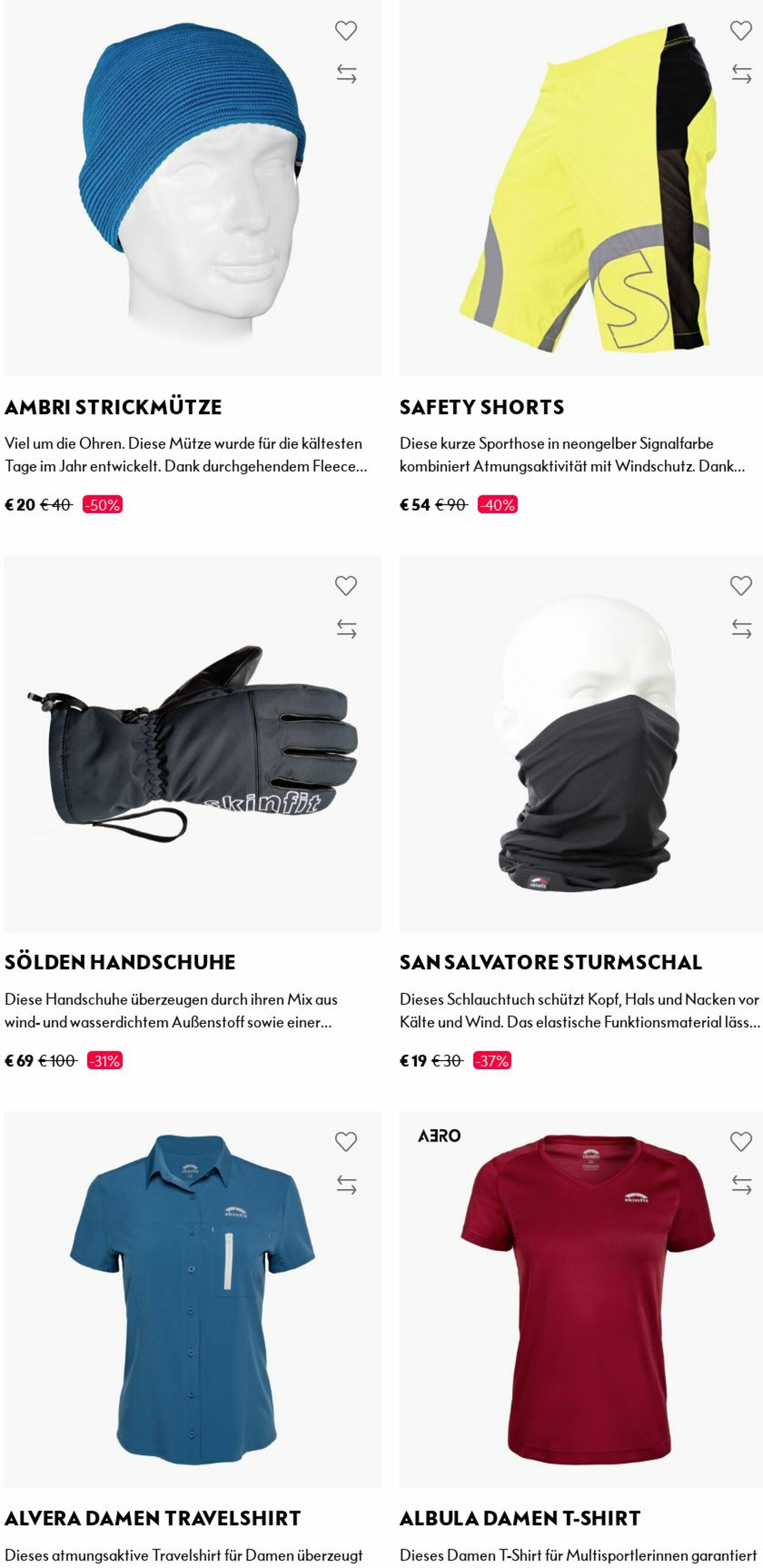Save San Salvatore Sturmschal to favorites
Viewport: 763px width, 1568px height.
741,586
